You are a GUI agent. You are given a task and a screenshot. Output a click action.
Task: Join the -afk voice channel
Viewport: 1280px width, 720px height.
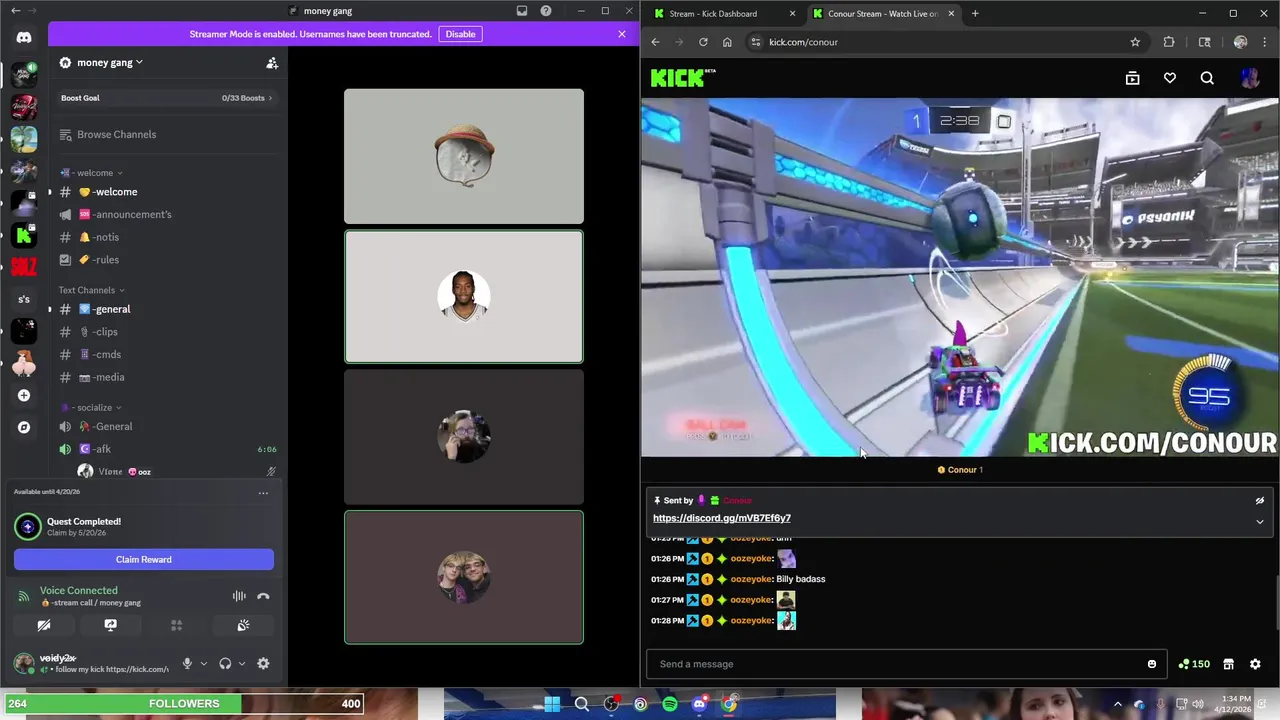click(167, 449)
